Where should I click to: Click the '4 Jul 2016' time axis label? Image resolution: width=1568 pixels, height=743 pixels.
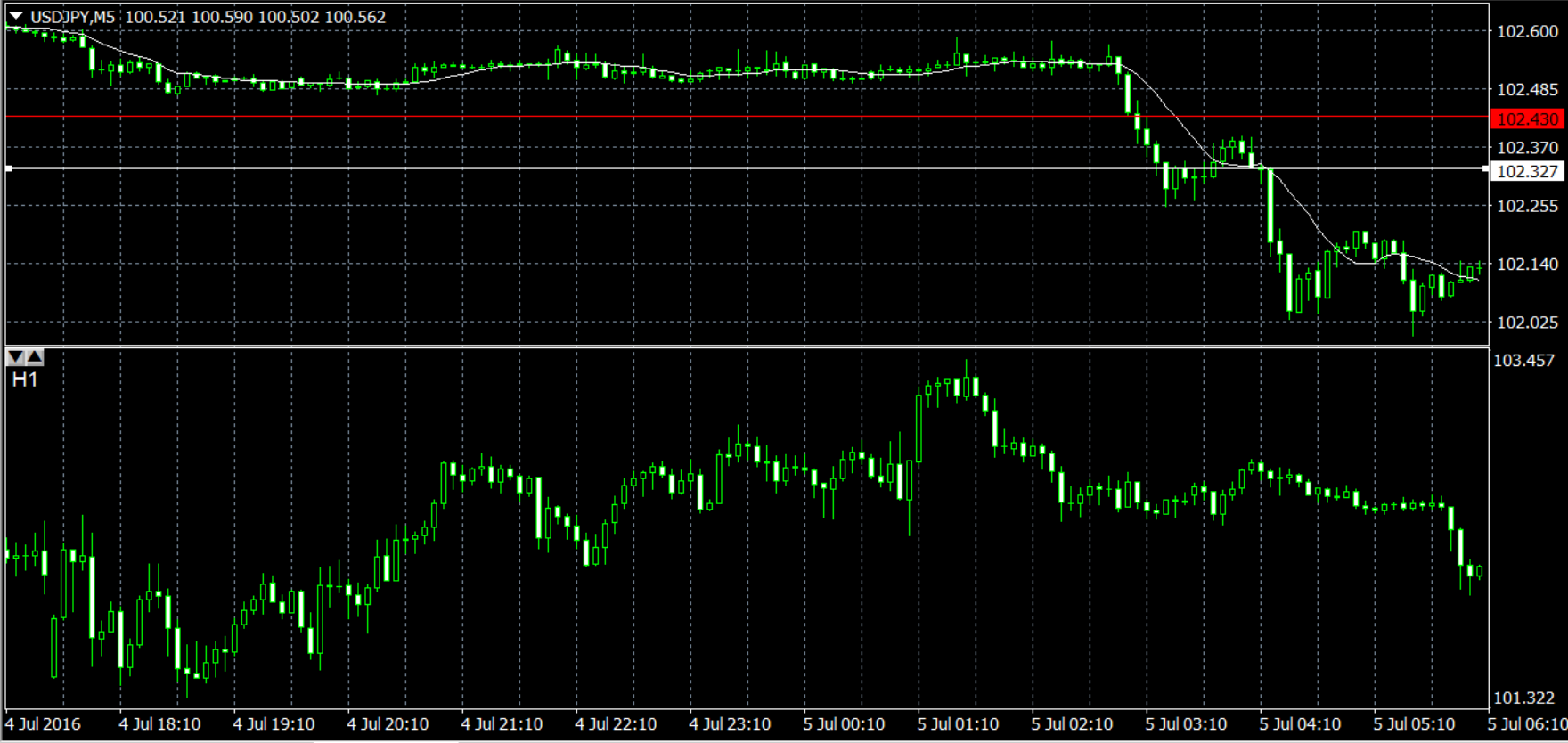pyautogui.click(x=43, y=724)
